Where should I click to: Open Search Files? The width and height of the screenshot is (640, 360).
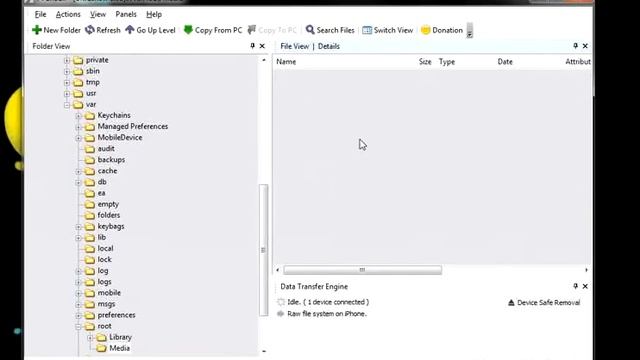pos(330,30)
